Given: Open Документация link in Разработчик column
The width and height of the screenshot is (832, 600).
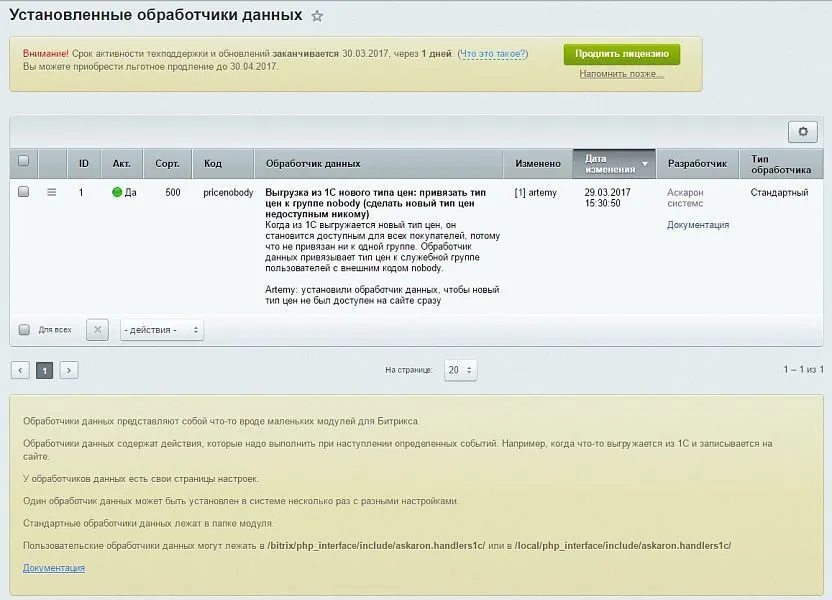Looking at the screenshot, I should click(698, 225).
